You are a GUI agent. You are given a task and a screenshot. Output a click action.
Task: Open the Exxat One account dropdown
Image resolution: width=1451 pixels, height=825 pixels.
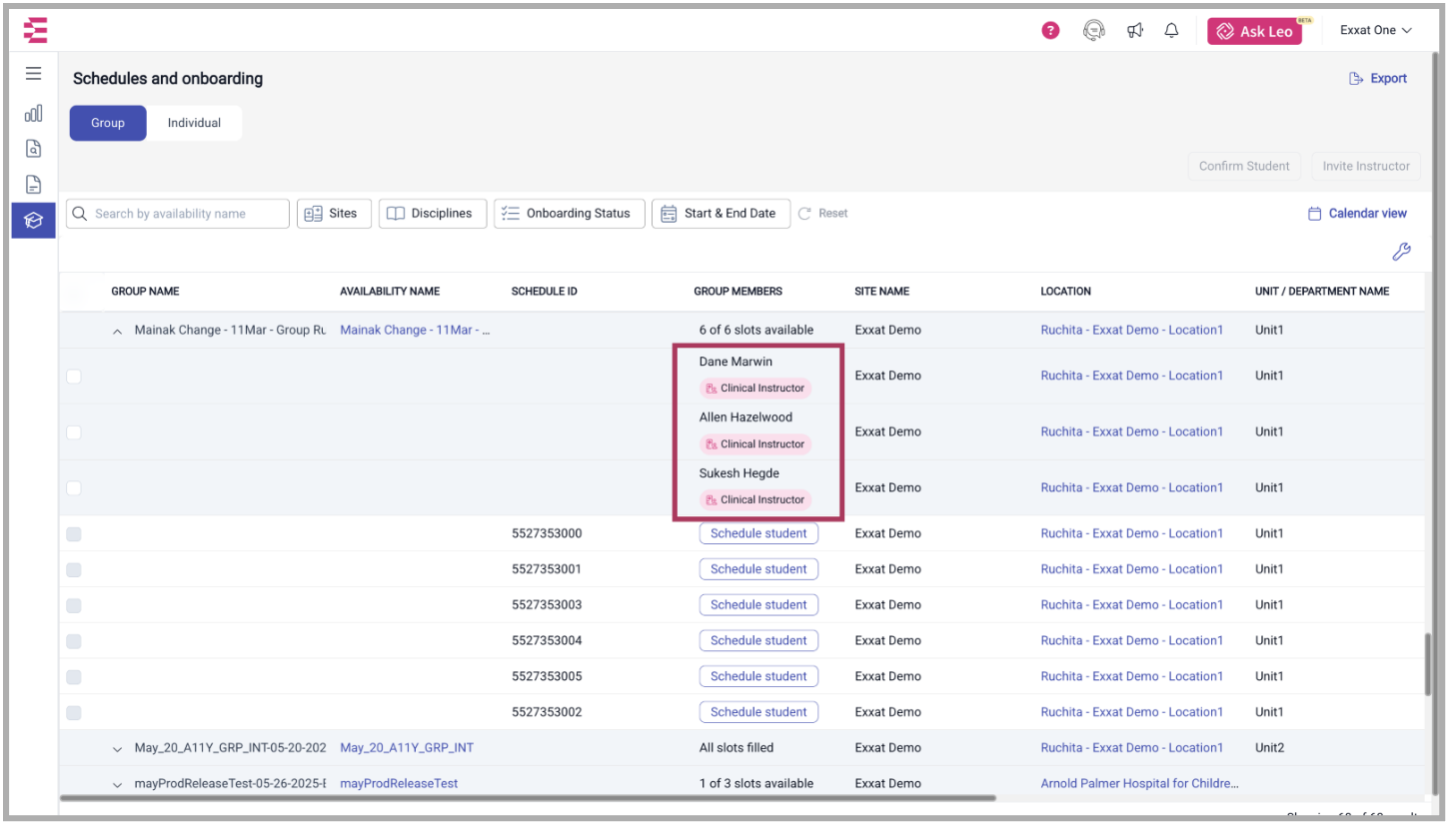(1375, 30)
